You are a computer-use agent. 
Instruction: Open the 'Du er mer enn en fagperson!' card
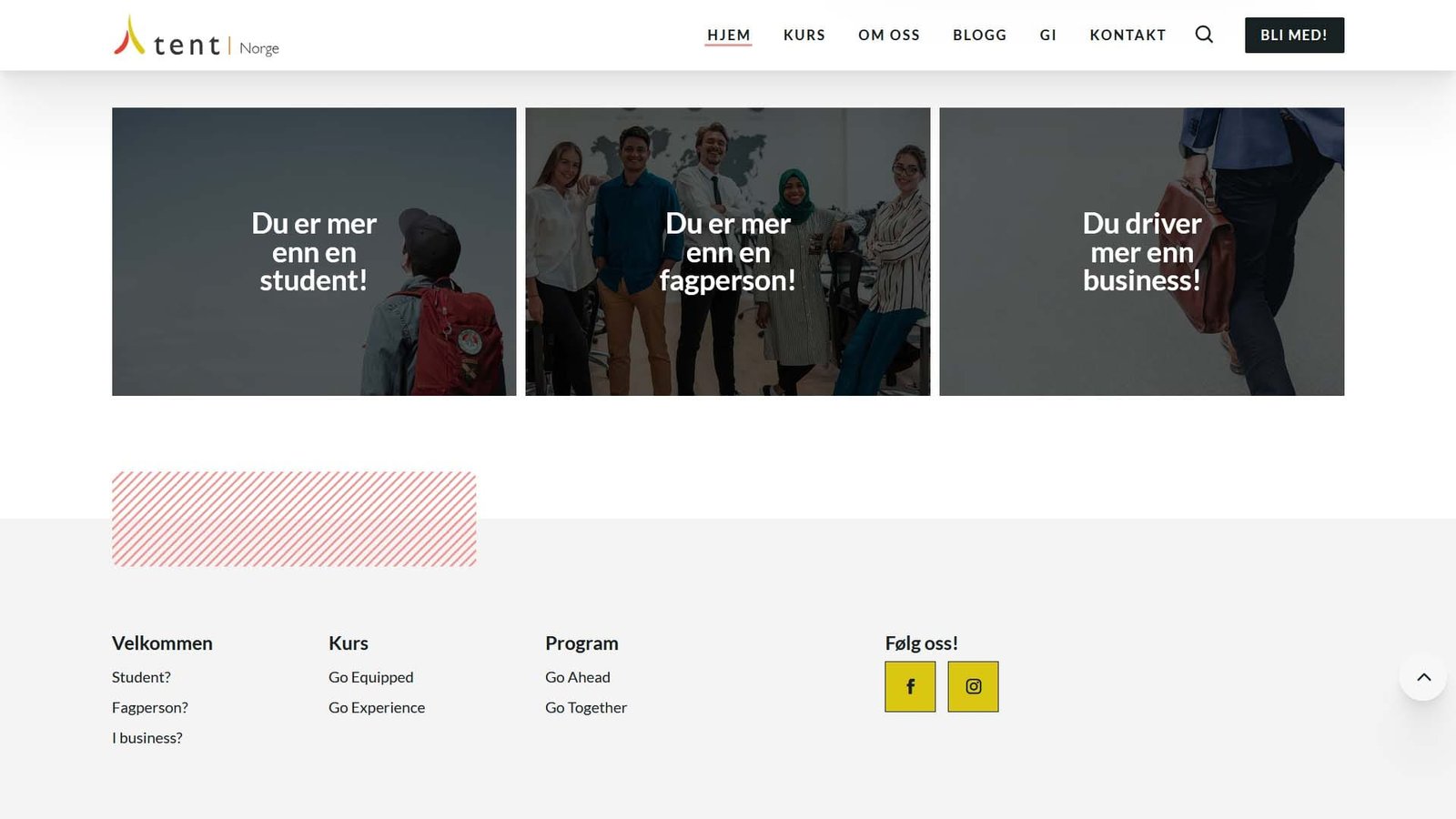[728, 251]
